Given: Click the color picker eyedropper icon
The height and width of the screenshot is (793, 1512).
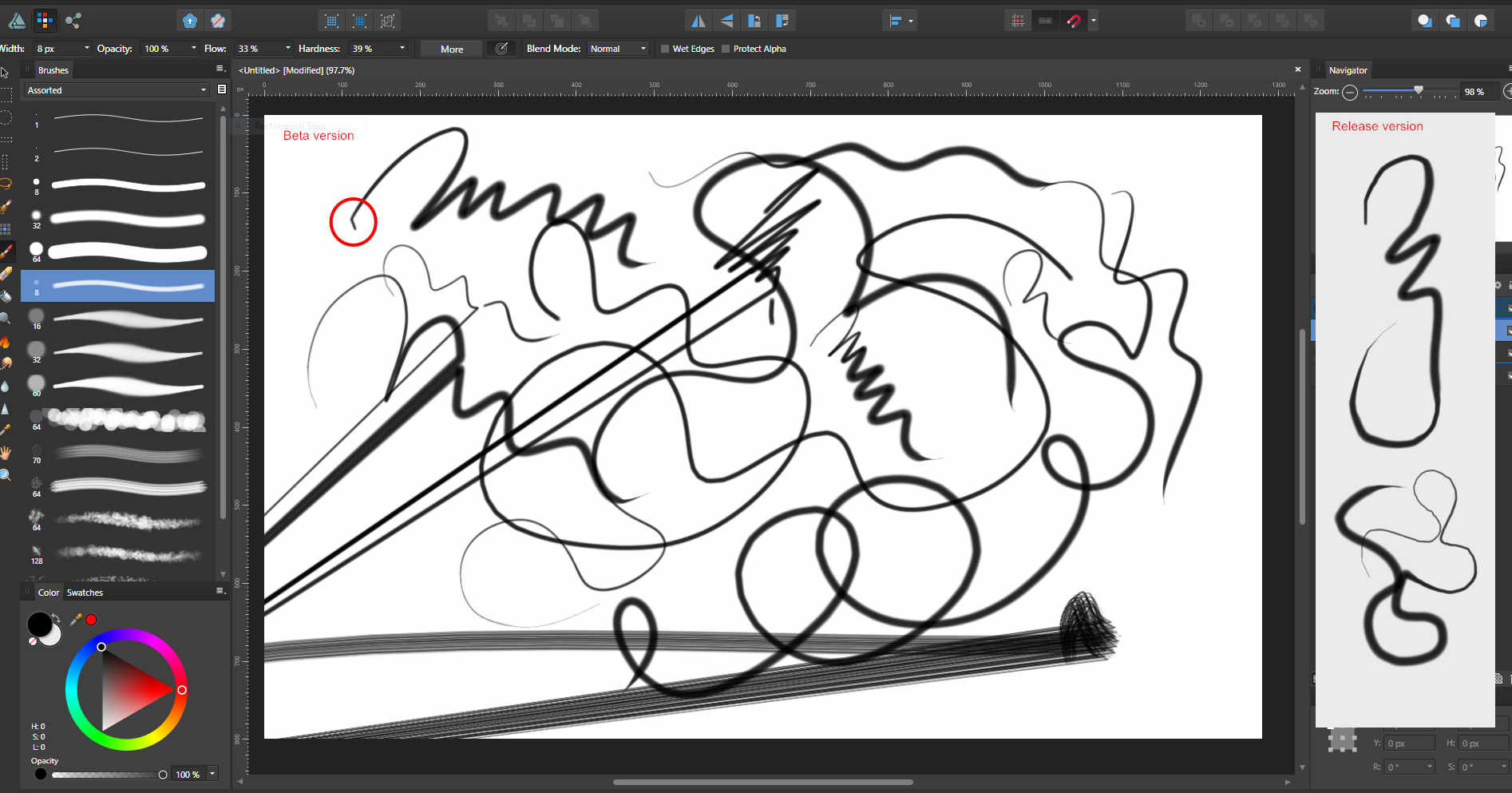Looking at the screenshot, I should [x=77, y=619].
